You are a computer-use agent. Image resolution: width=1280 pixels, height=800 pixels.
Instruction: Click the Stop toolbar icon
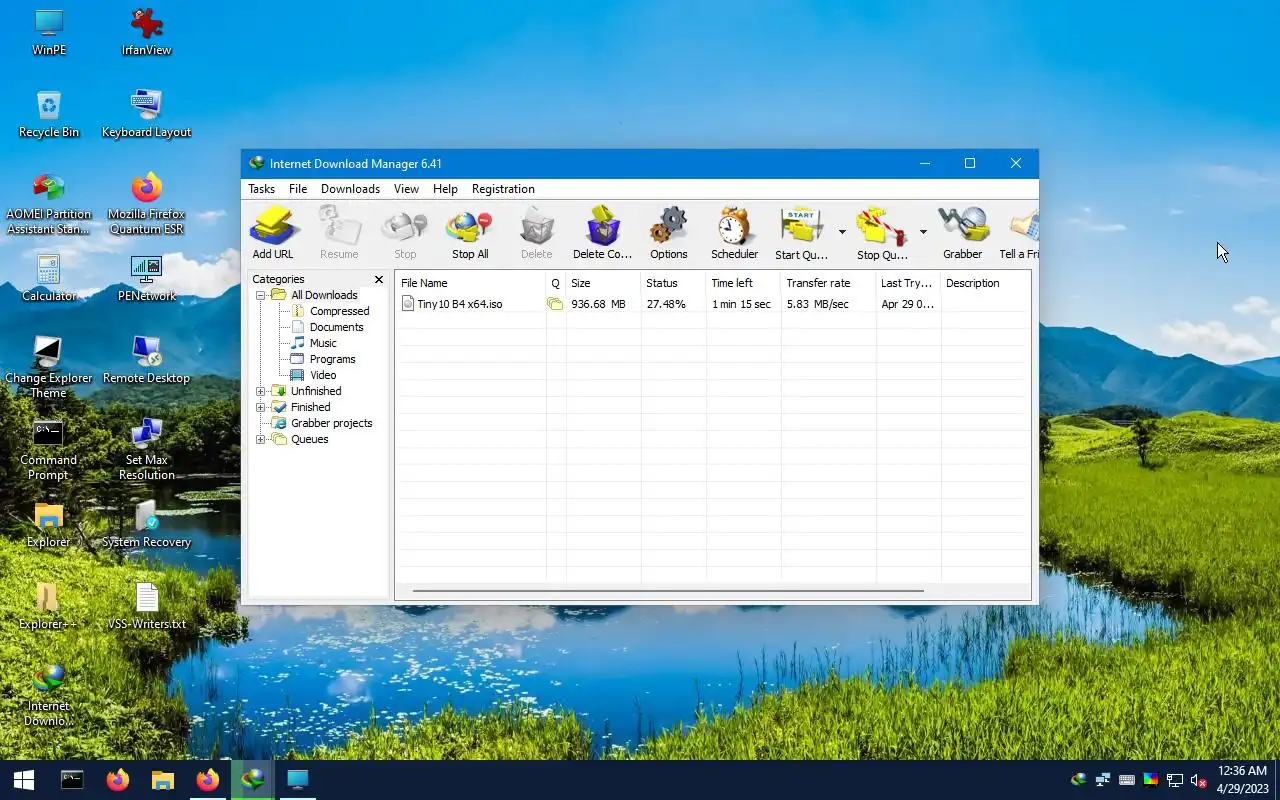pos(405,233)
